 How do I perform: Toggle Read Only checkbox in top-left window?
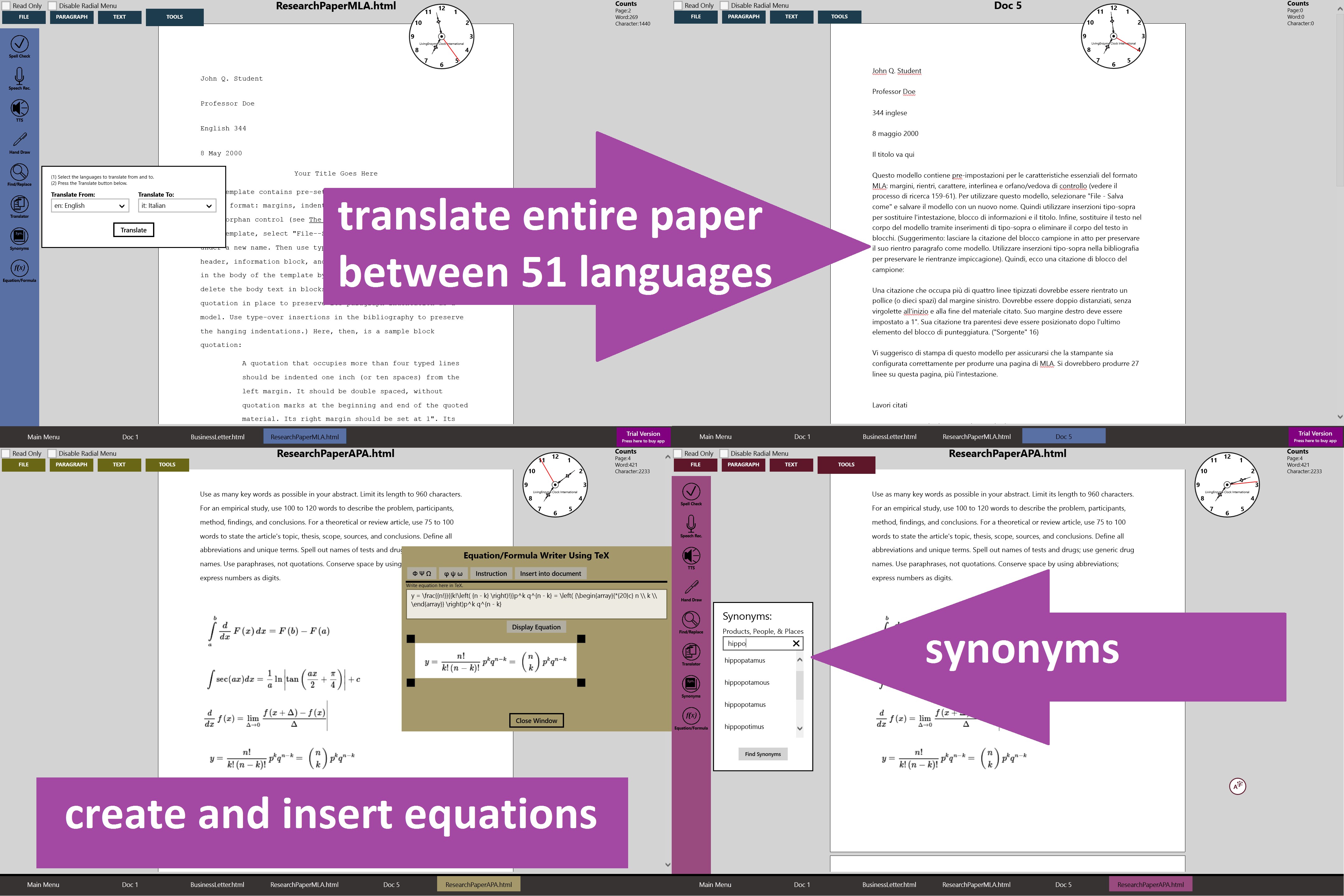(x=6, y=6)
